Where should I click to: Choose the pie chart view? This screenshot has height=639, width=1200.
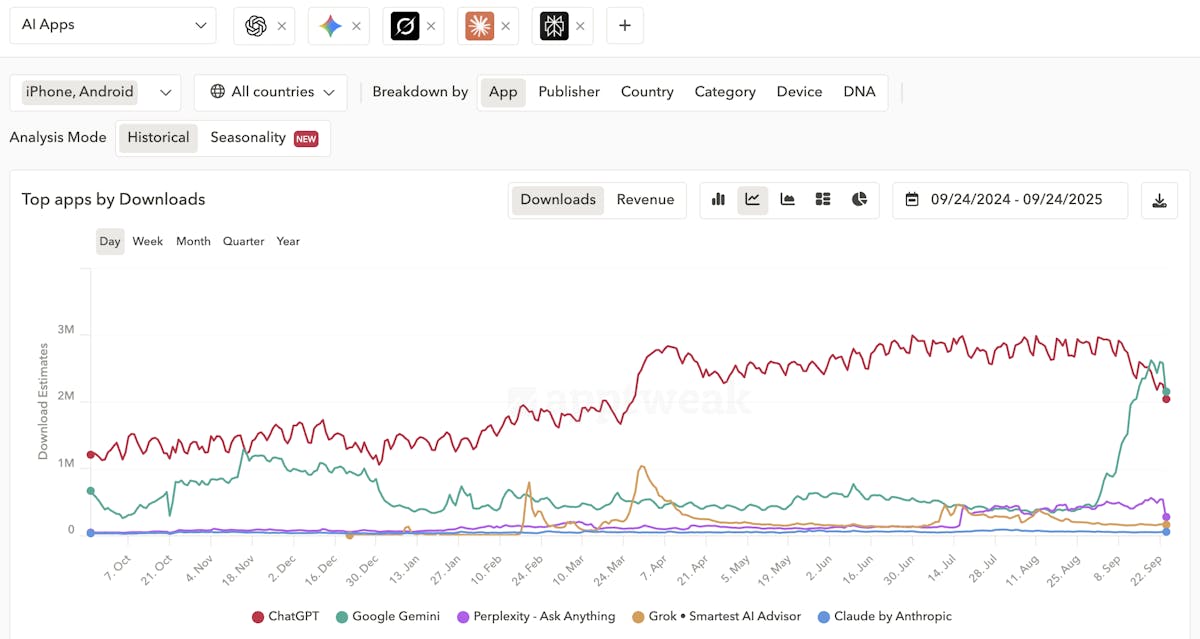[x=859, y=200]
